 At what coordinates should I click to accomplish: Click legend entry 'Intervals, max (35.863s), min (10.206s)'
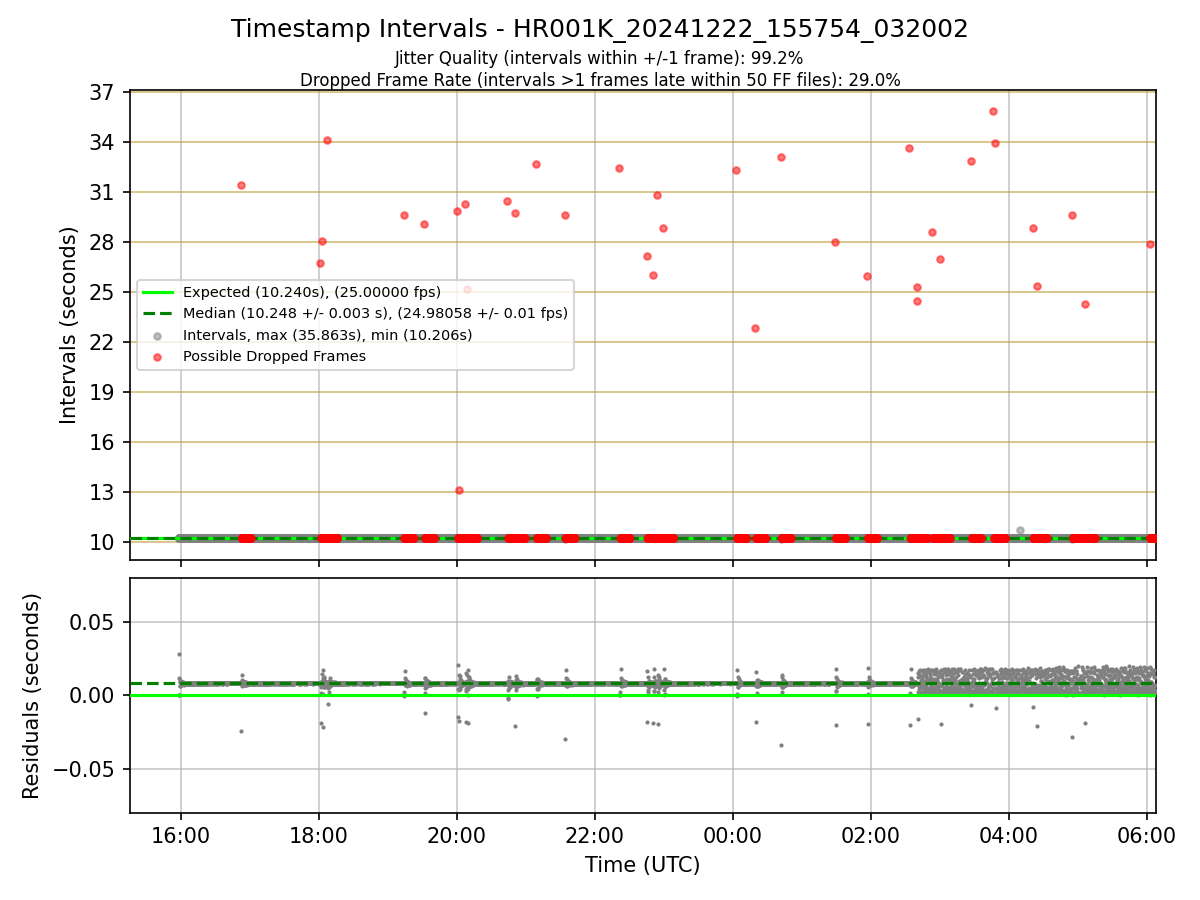328,335
